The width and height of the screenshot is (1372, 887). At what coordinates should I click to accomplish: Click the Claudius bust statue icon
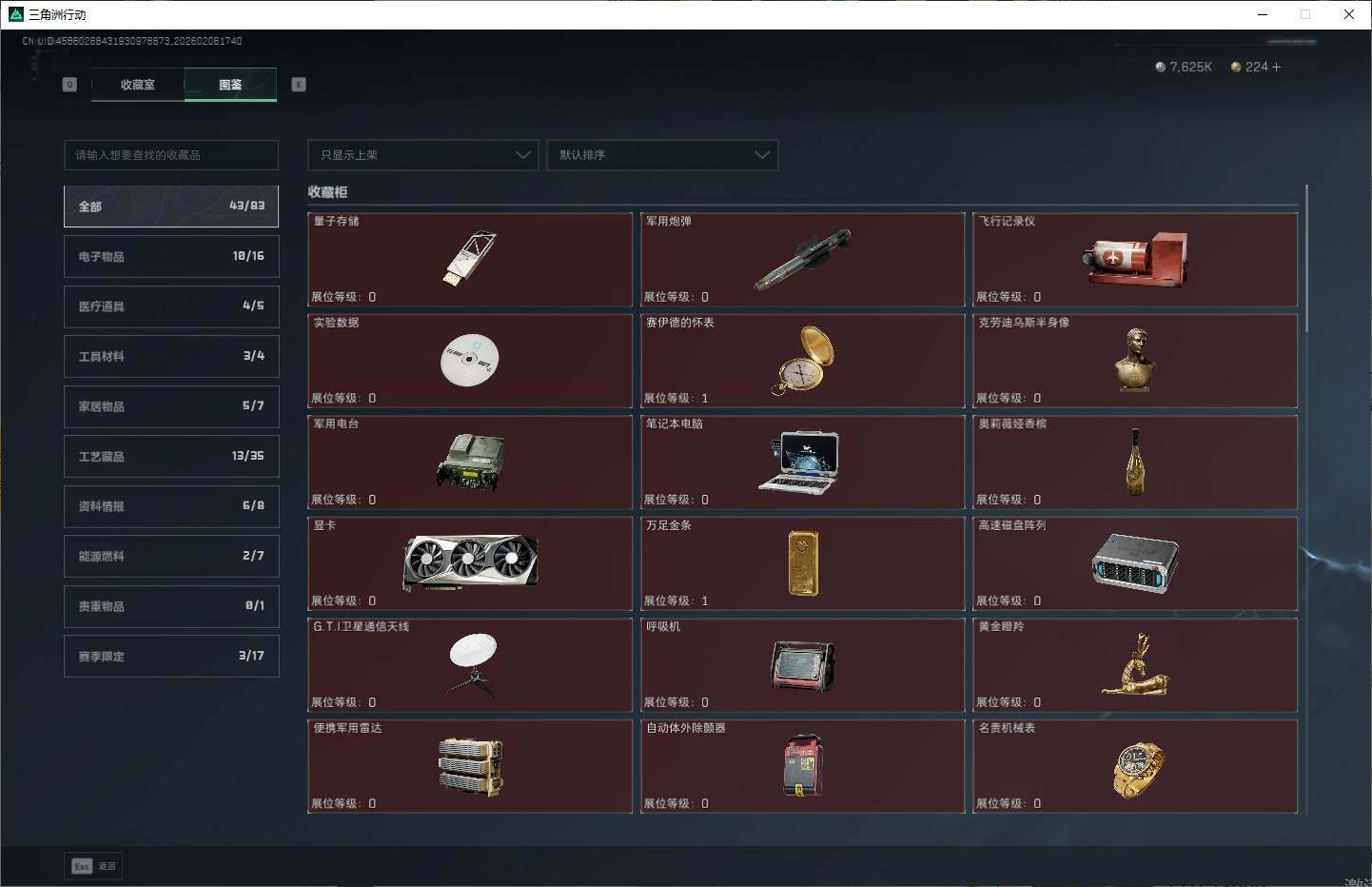point(1134,360)
